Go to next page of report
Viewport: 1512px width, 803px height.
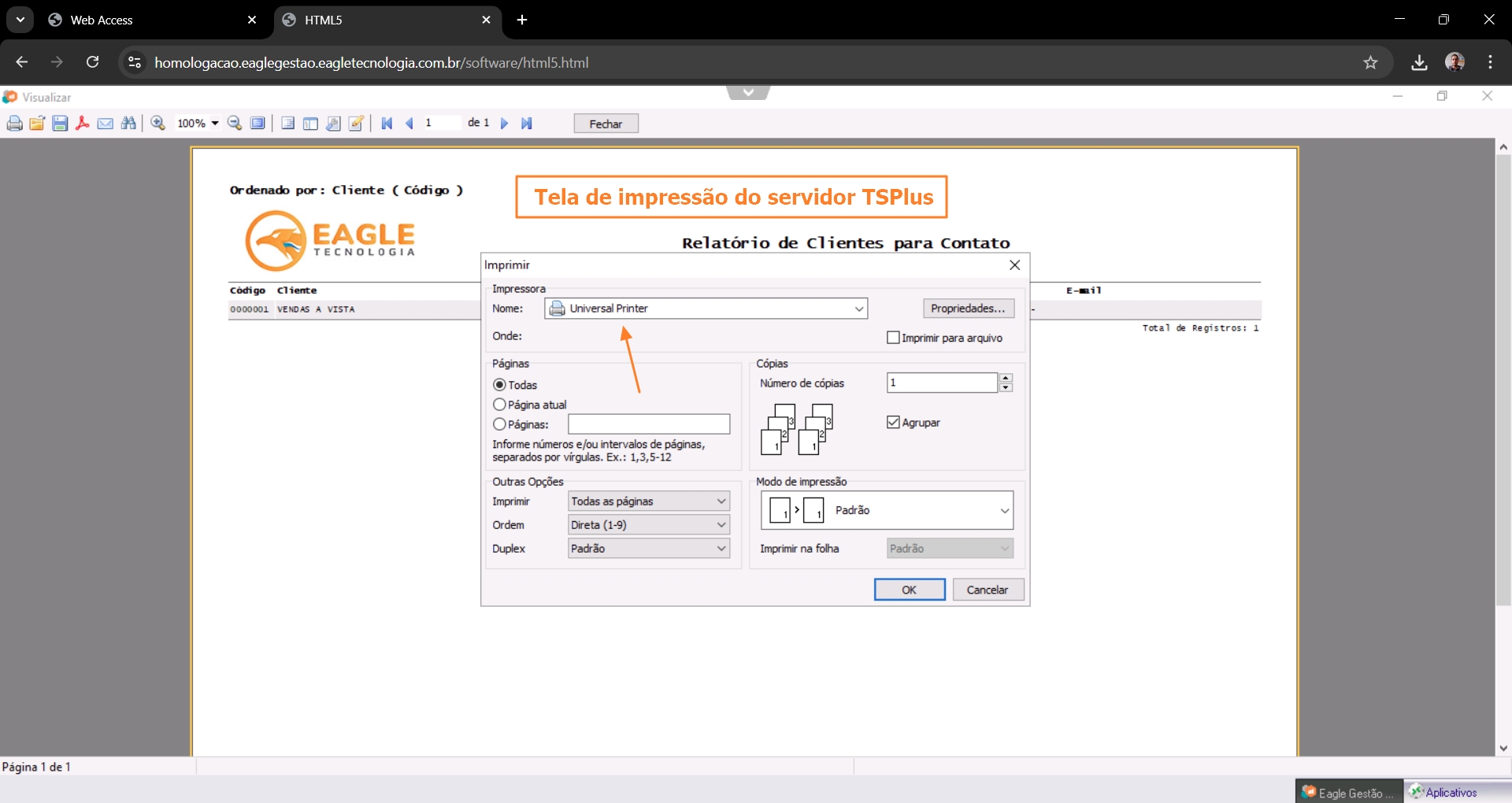(505, 124)
